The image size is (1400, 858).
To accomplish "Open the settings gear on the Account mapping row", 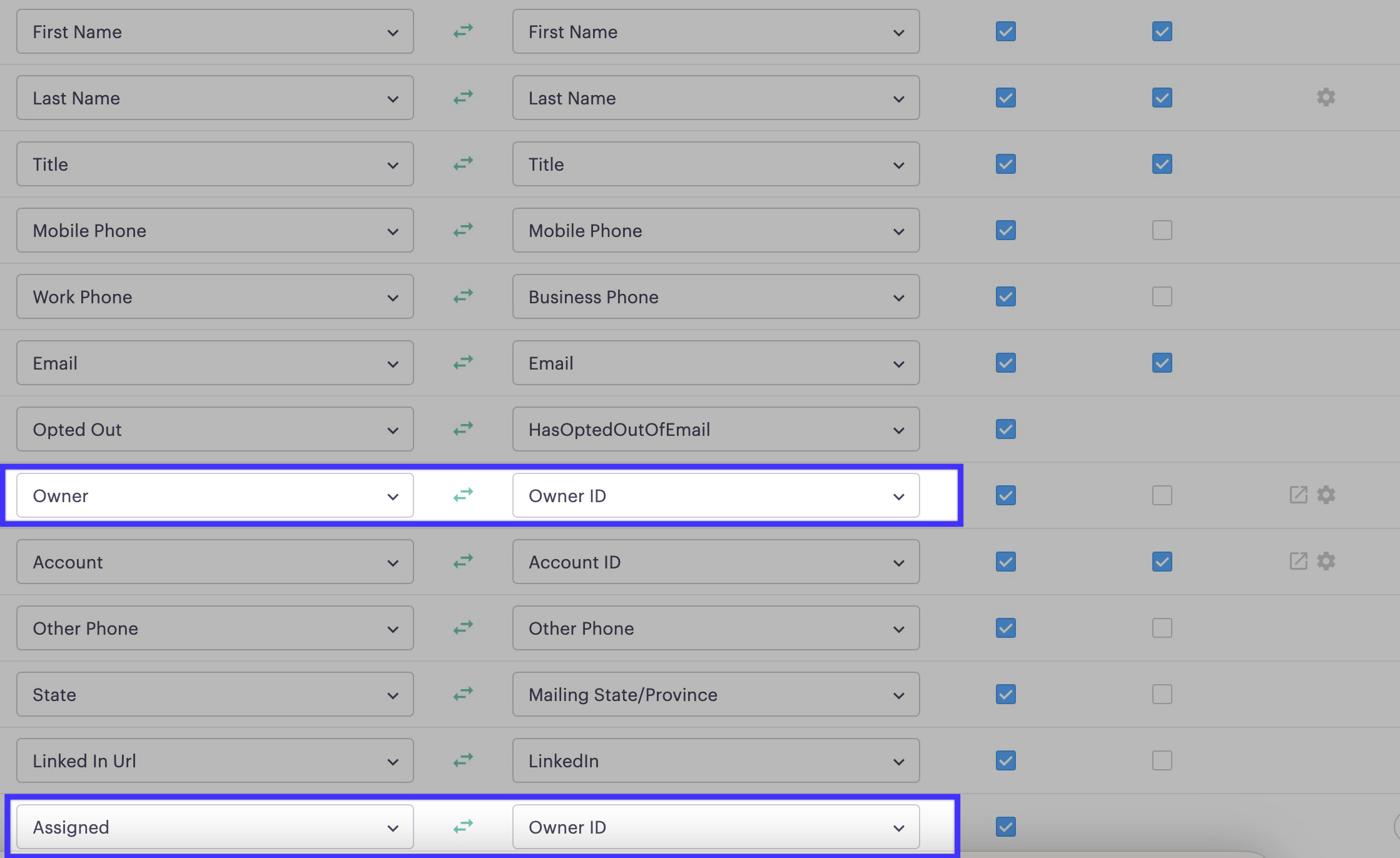I will 1326,562.
